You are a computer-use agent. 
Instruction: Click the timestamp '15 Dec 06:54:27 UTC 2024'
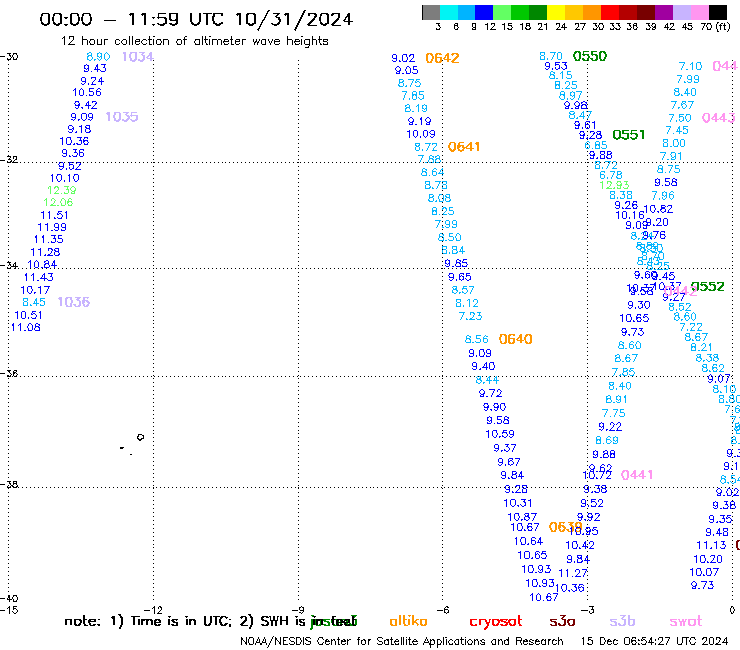pos(655,641)
